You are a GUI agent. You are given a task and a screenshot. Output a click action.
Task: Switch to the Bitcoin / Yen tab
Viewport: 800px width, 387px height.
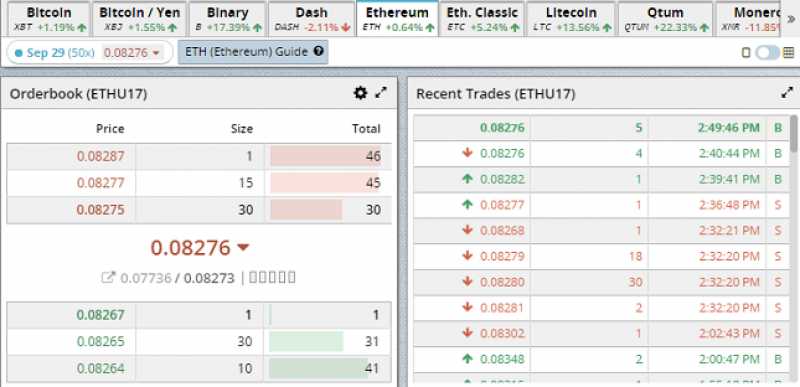(x=139, y=19)
